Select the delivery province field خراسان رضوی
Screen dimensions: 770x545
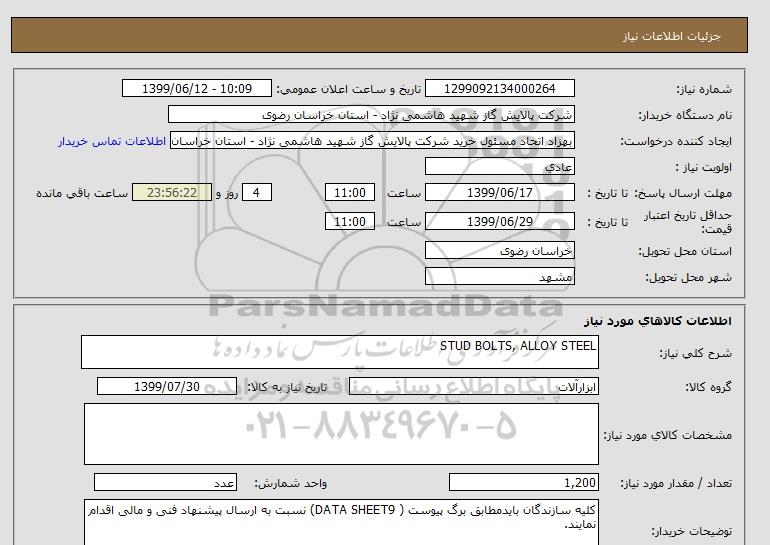[x=499, y=250]
